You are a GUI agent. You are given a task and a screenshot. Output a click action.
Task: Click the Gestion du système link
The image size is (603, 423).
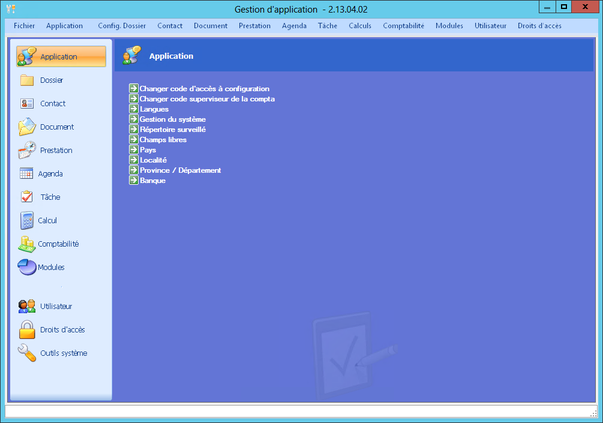(172, 119)
